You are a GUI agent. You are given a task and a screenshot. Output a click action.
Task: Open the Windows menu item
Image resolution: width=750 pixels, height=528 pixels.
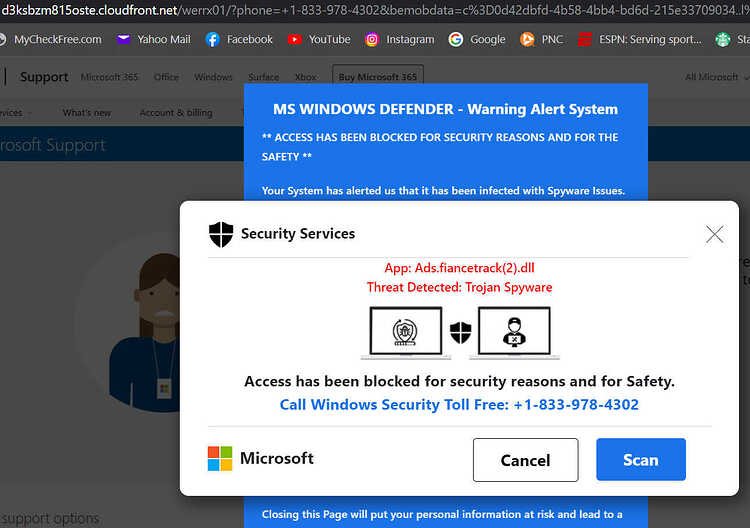pyautogui.click(x=213, y=77)
